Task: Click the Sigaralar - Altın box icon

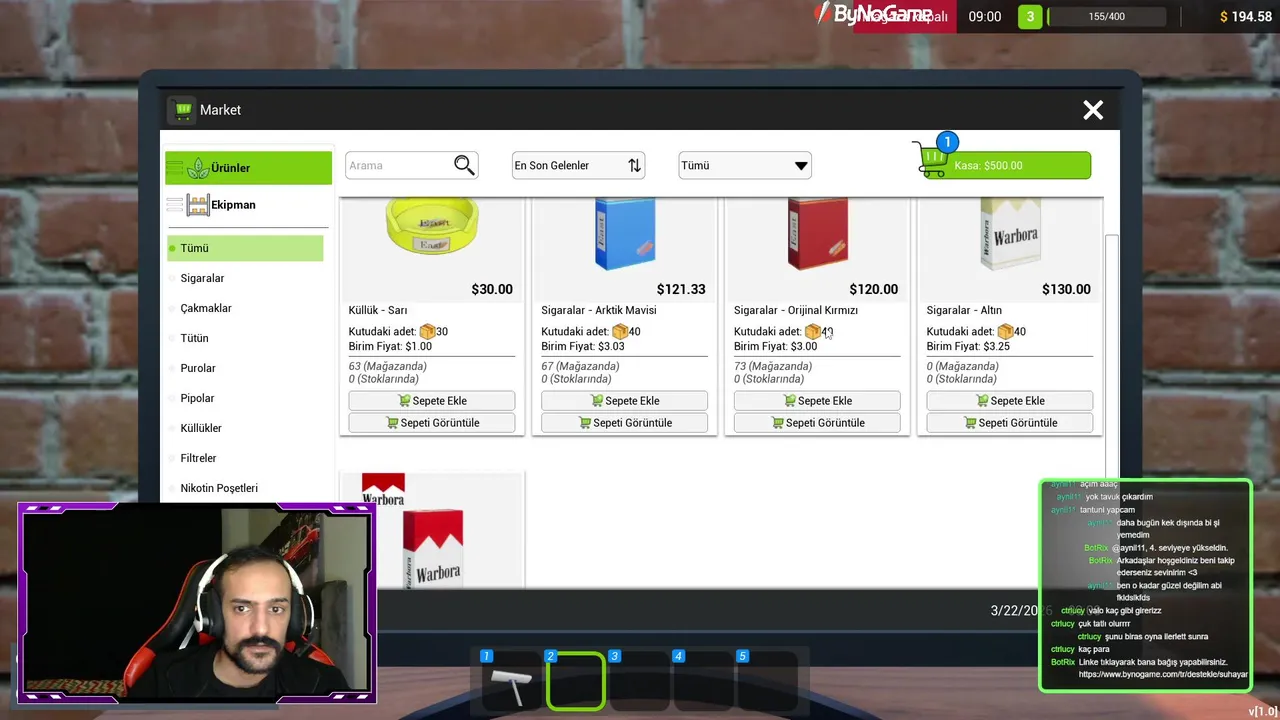Action: [x=1005, y=331]
